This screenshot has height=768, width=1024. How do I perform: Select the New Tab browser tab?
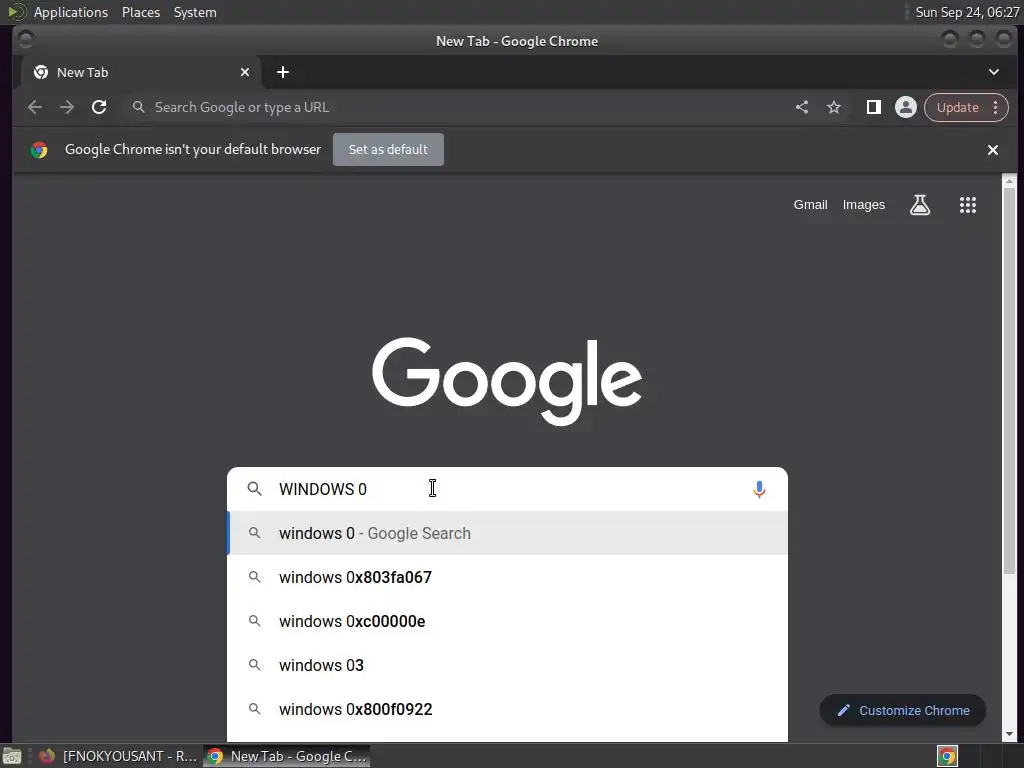pos(141,72)
